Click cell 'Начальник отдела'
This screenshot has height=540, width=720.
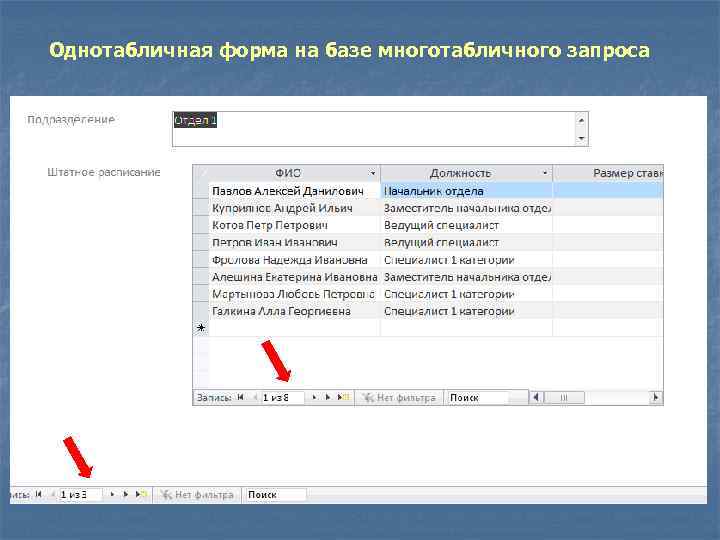467,191
